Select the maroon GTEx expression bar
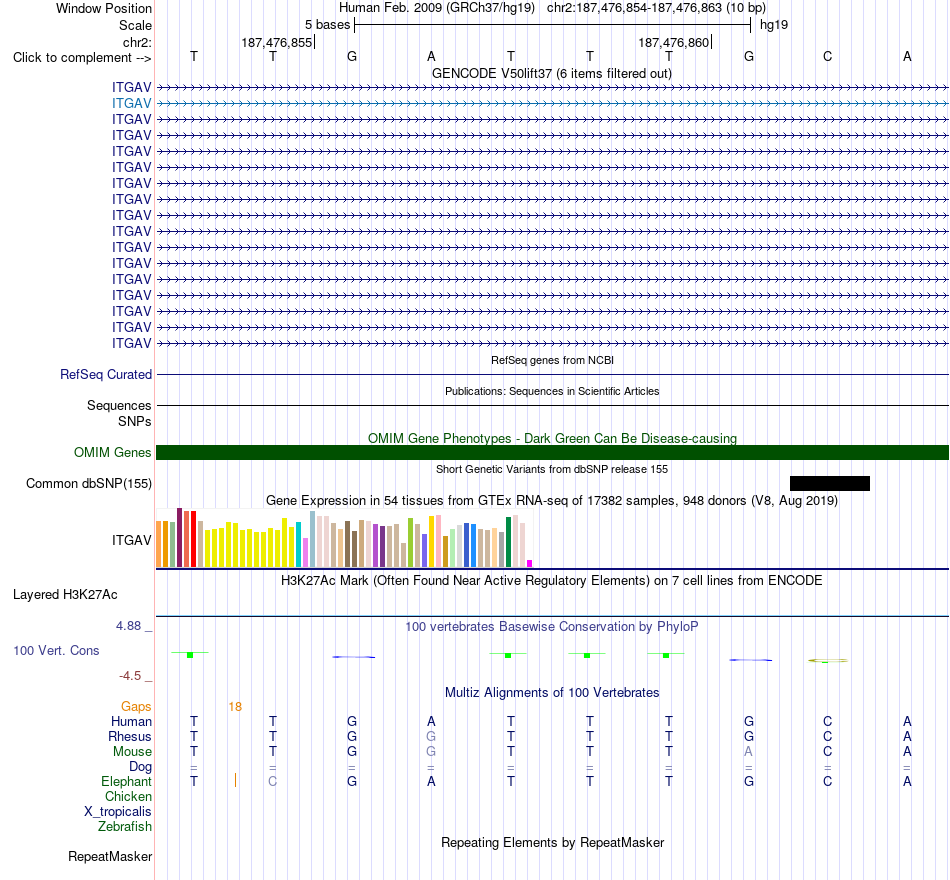950x880 pixels. point(179,538)
